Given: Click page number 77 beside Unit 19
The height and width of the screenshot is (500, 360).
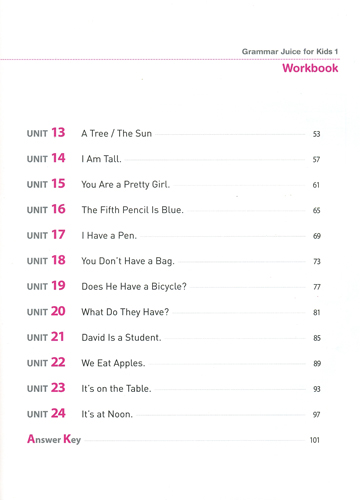Looking at the screenshot, I should (x=317, y=287).
